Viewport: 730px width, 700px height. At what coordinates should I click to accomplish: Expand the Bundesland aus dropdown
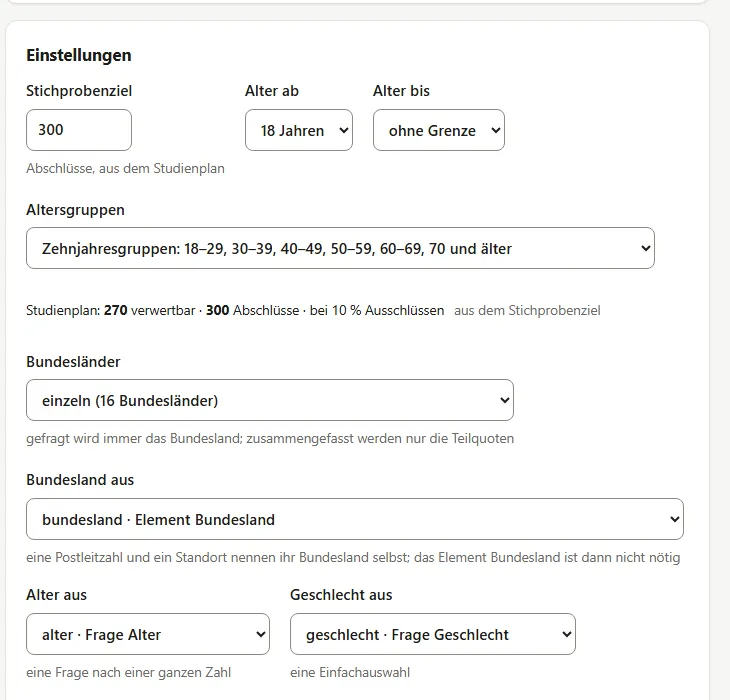pyautogui.click(x=355, y=519)
